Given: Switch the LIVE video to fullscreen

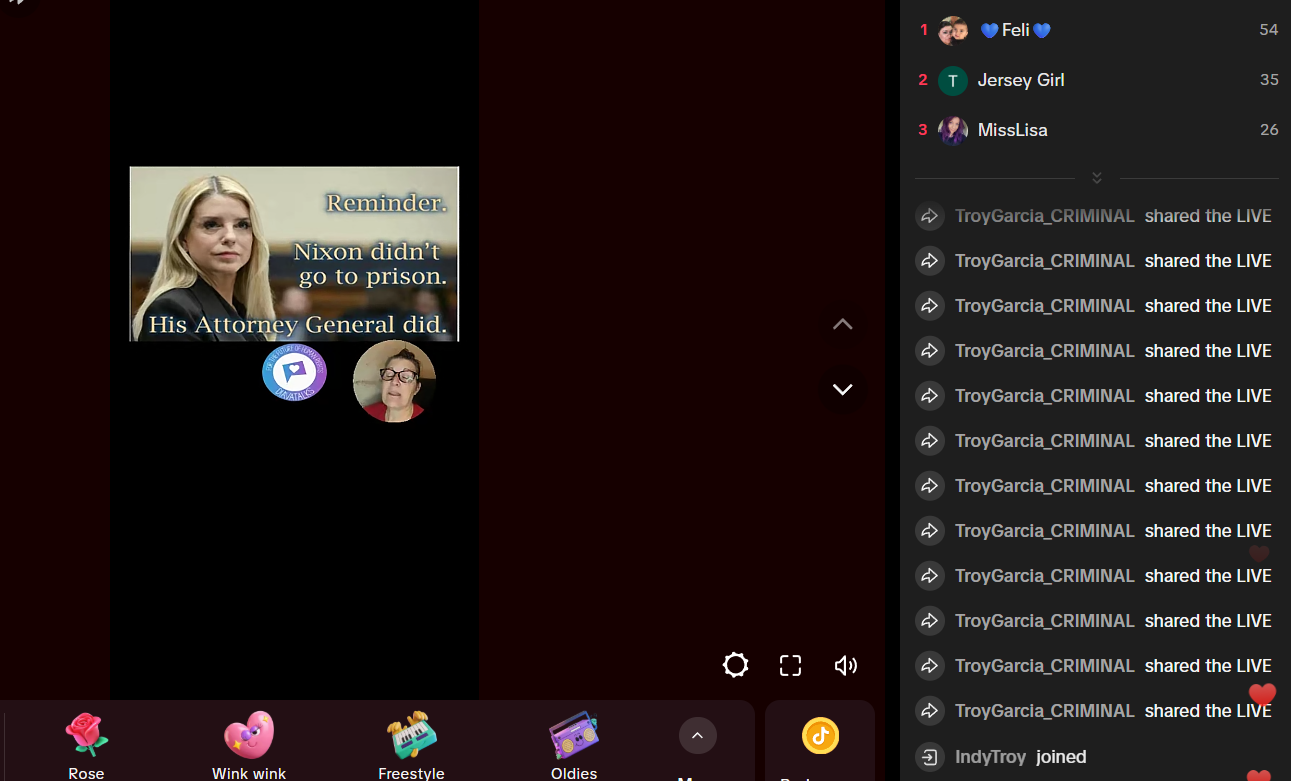Looking at the screenshot, I should 791,665.
